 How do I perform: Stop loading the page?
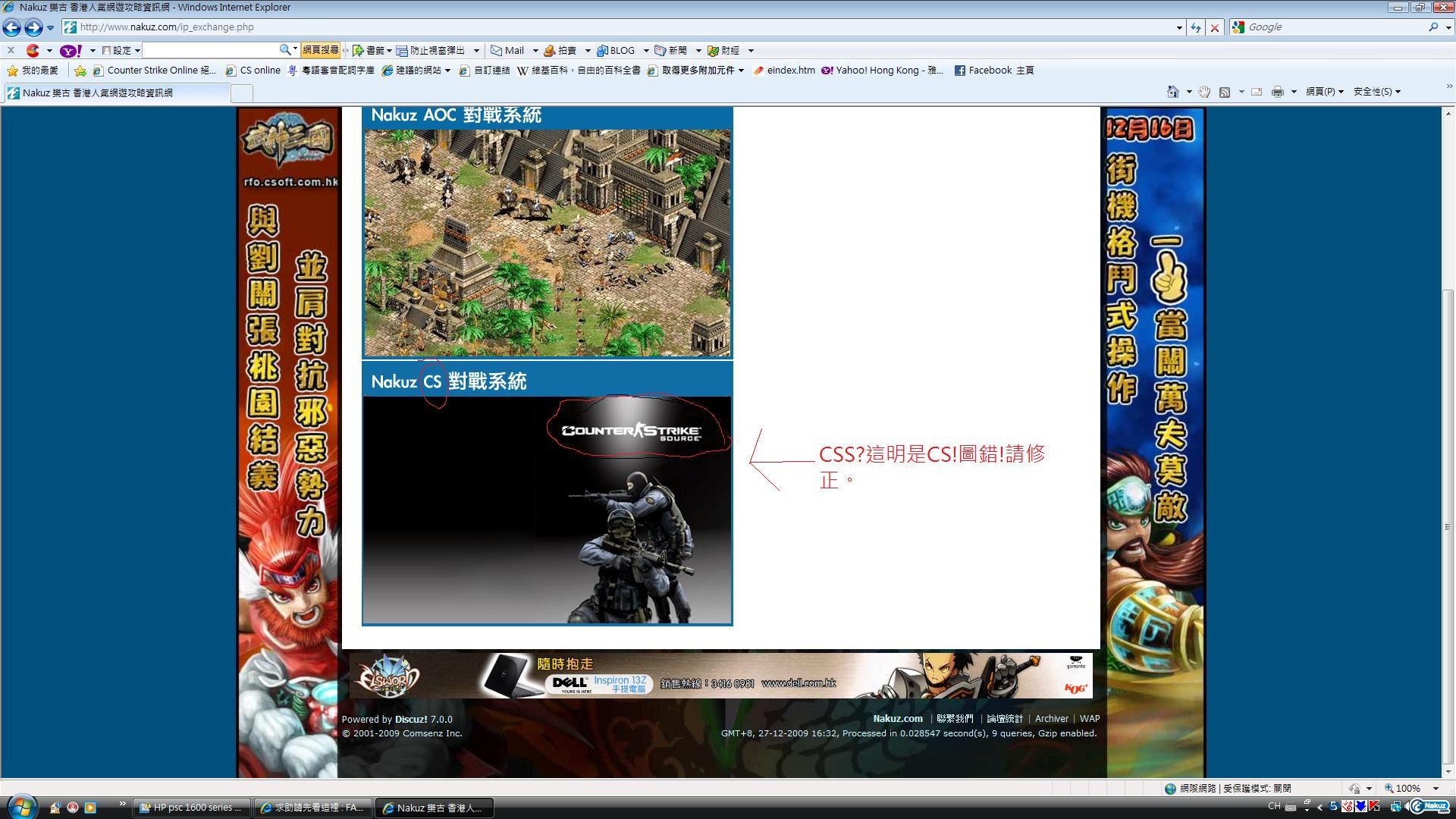[1215, 27]
